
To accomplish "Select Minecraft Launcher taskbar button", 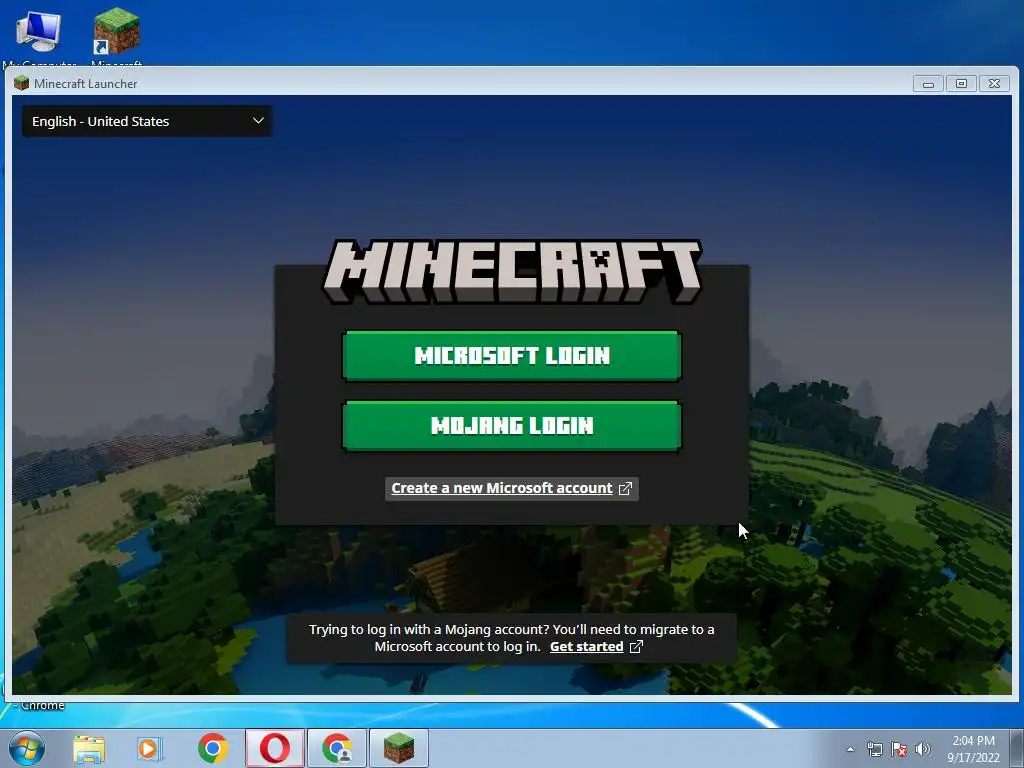I will click(399, 748).
